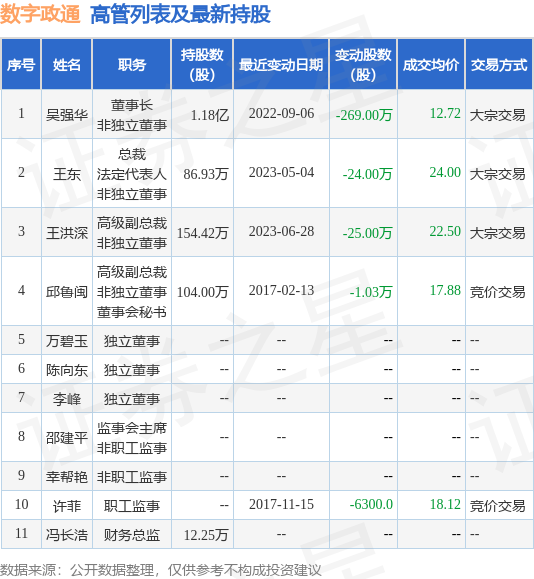
Task: Click the date 2023-05-04
Action: click(281, 172)
